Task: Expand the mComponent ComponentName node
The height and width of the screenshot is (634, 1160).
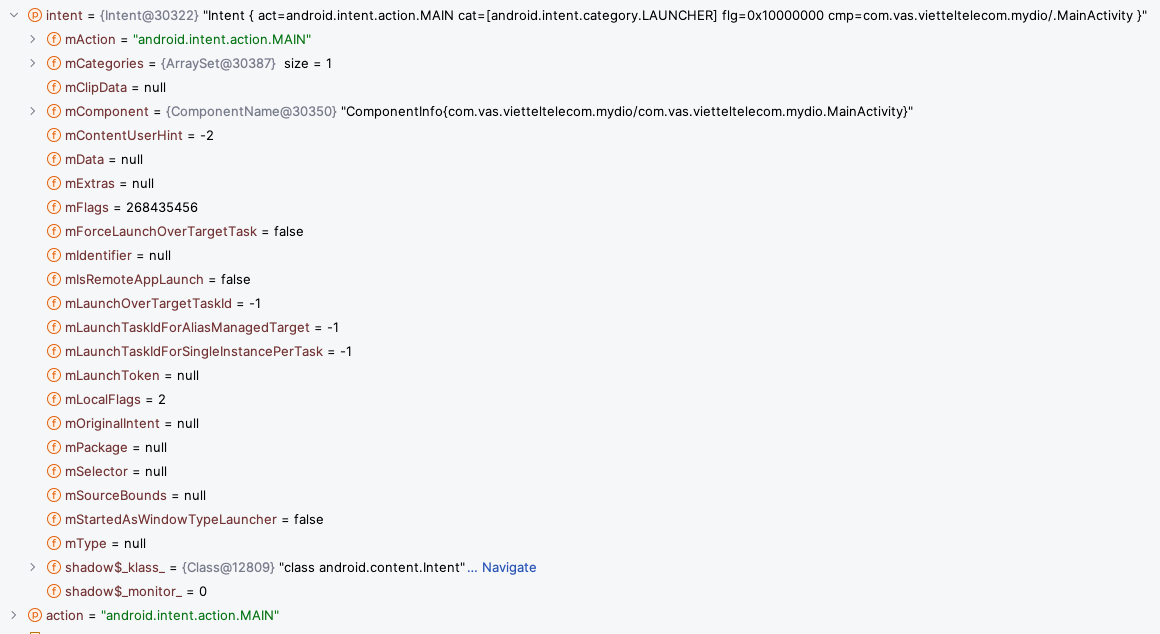Action: tap(33, 111)
